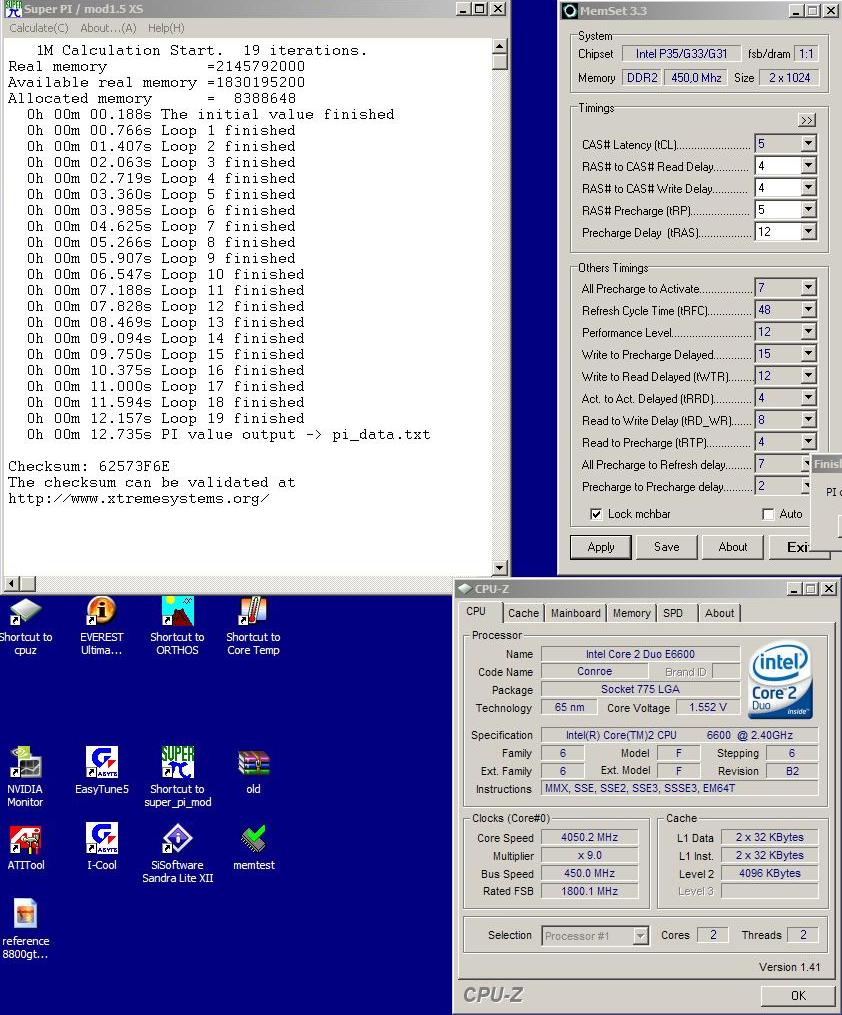Click Super PI vertical scrollbar up arrow

click(x=500, y=46)
